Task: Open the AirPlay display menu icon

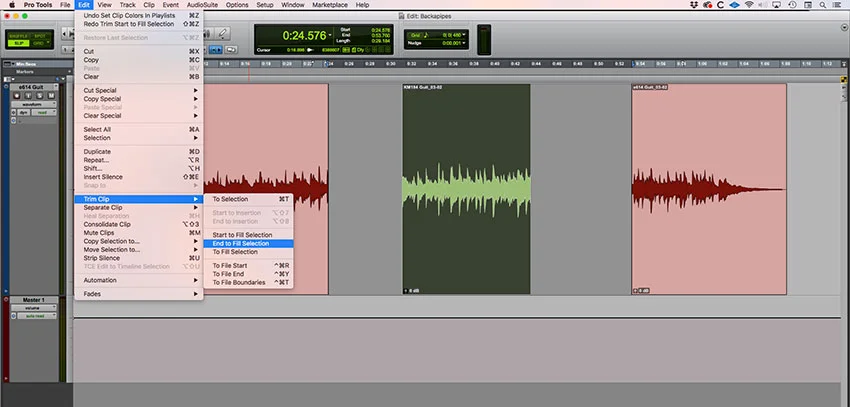Action: (776, 5)
